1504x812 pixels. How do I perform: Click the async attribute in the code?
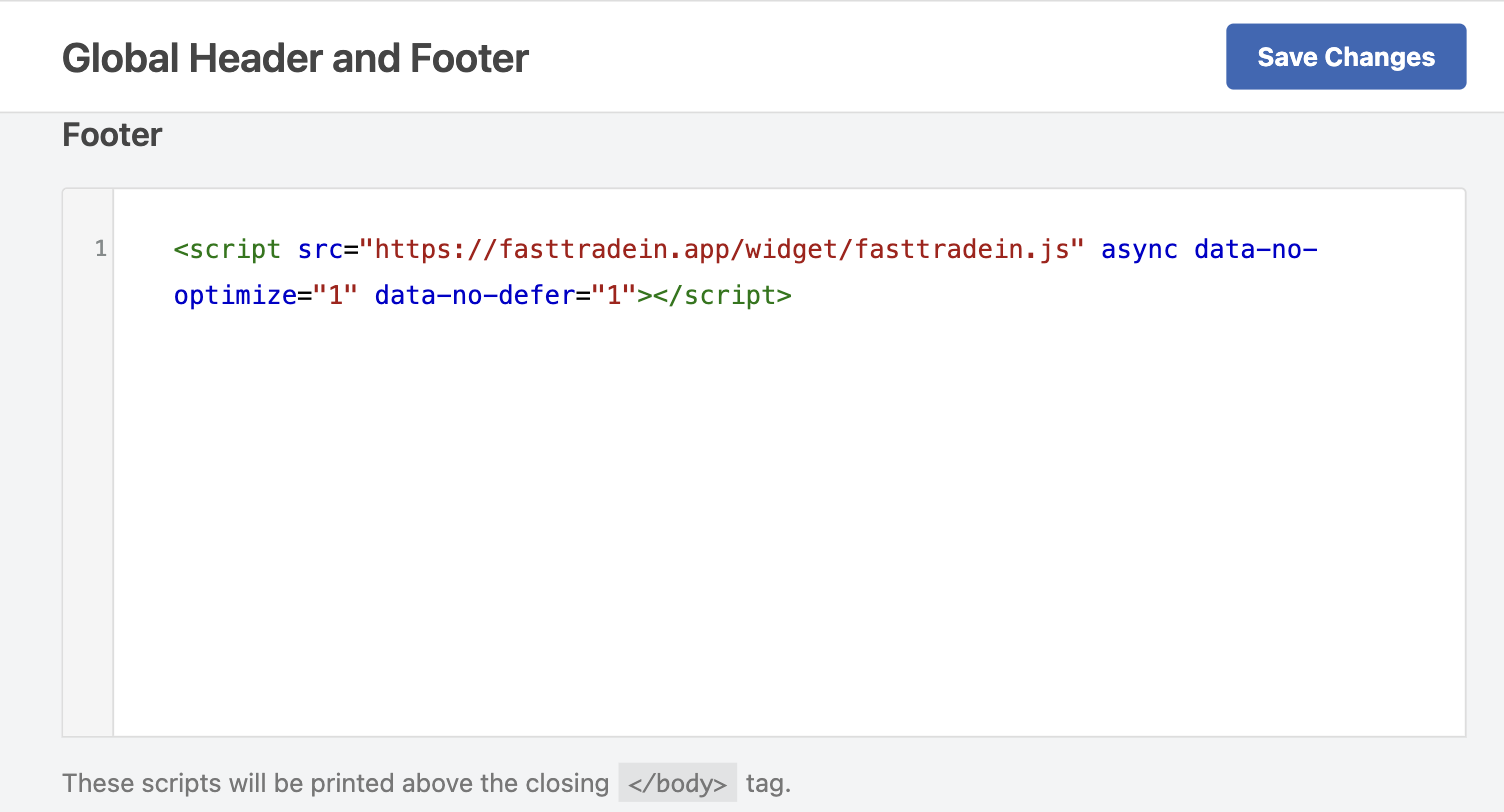click(1140, 249)
